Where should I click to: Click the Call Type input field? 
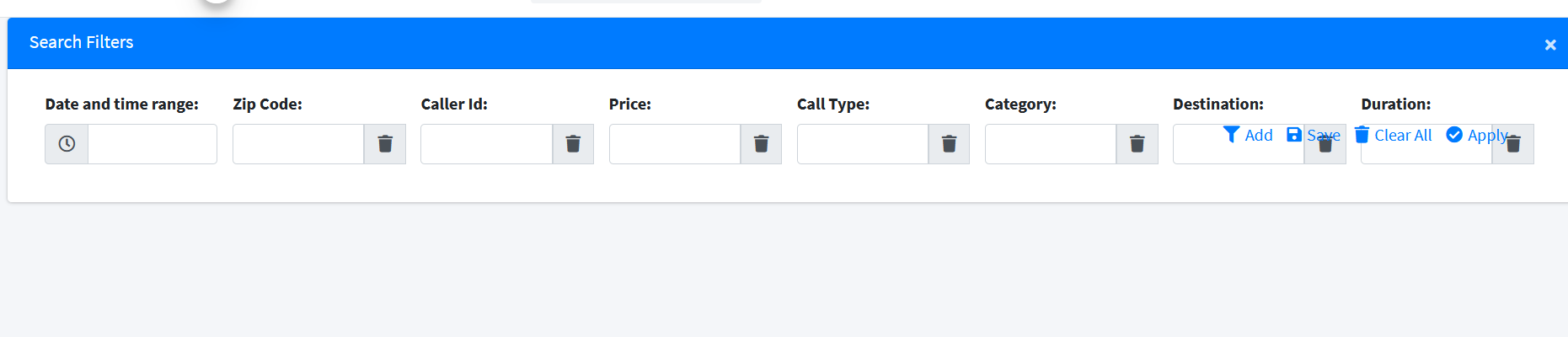(862, 144)
